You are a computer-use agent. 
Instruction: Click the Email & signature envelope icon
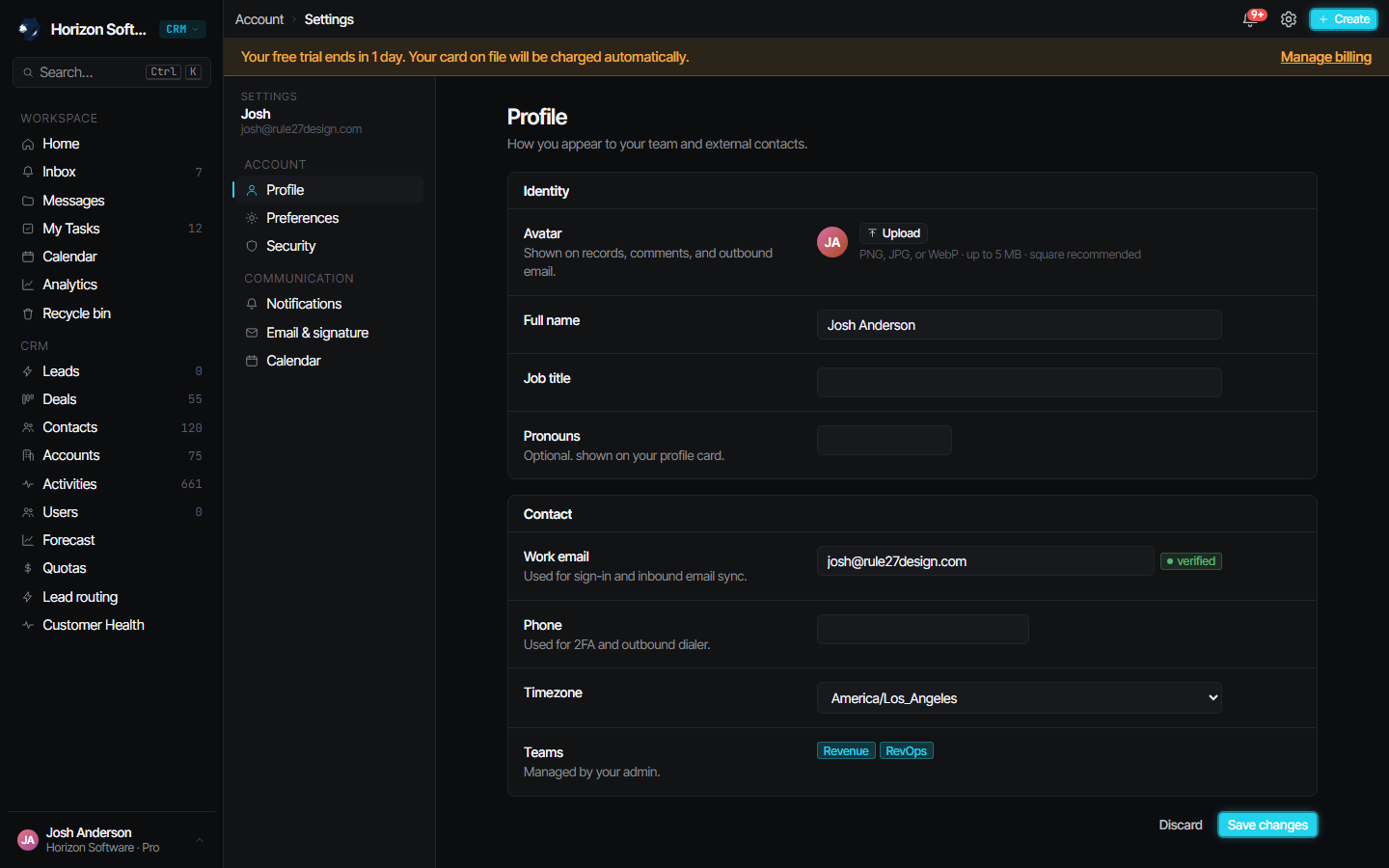click(x=252, y=333)
